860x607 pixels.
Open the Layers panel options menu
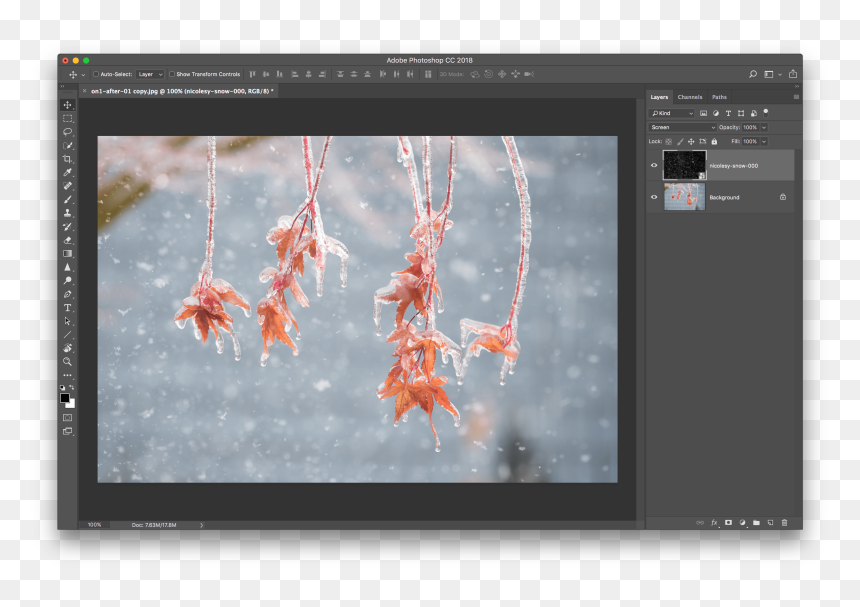796,97
